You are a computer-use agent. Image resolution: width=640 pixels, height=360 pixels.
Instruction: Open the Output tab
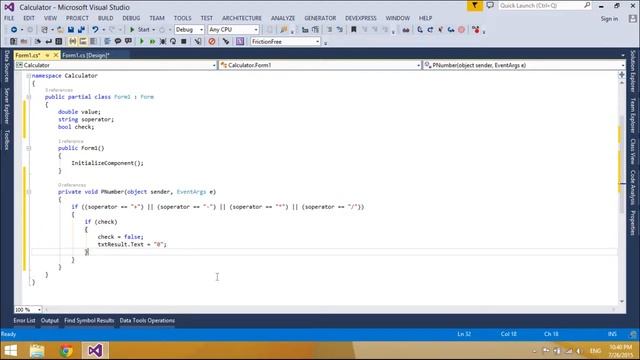(x=50, y=321)
